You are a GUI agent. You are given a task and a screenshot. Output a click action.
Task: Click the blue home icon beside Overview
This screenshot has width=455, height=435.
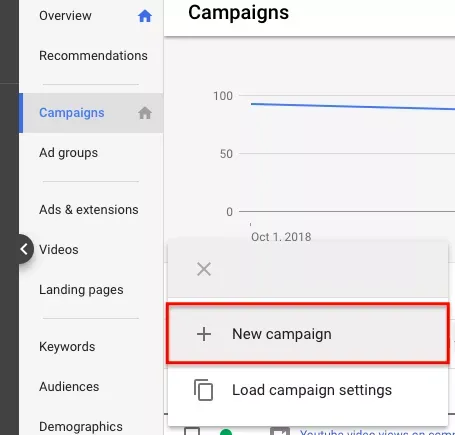click(145, 16)
